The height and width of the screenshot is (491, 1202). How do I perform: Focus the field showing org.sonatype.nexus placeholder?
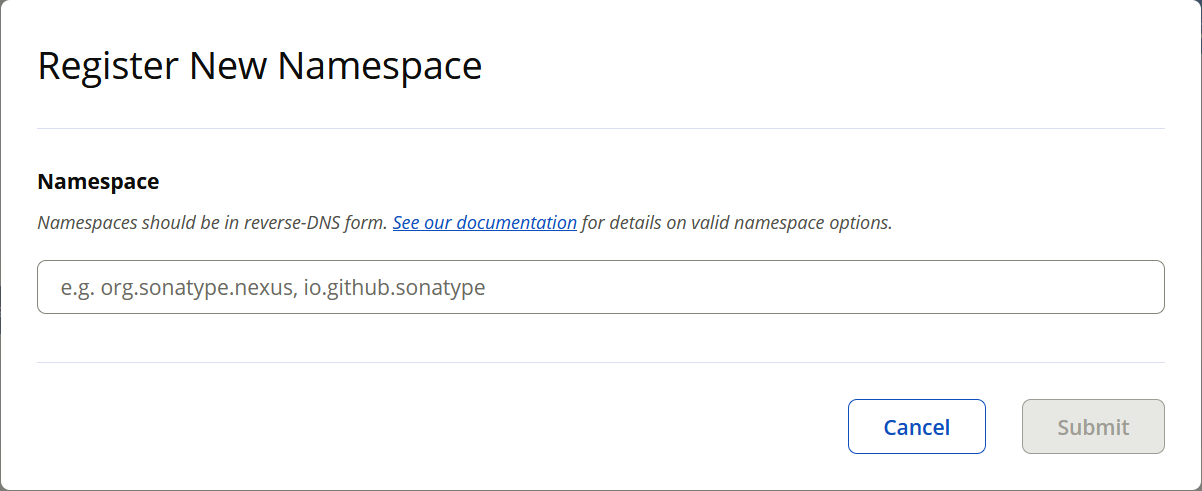[x=600, y=287]
